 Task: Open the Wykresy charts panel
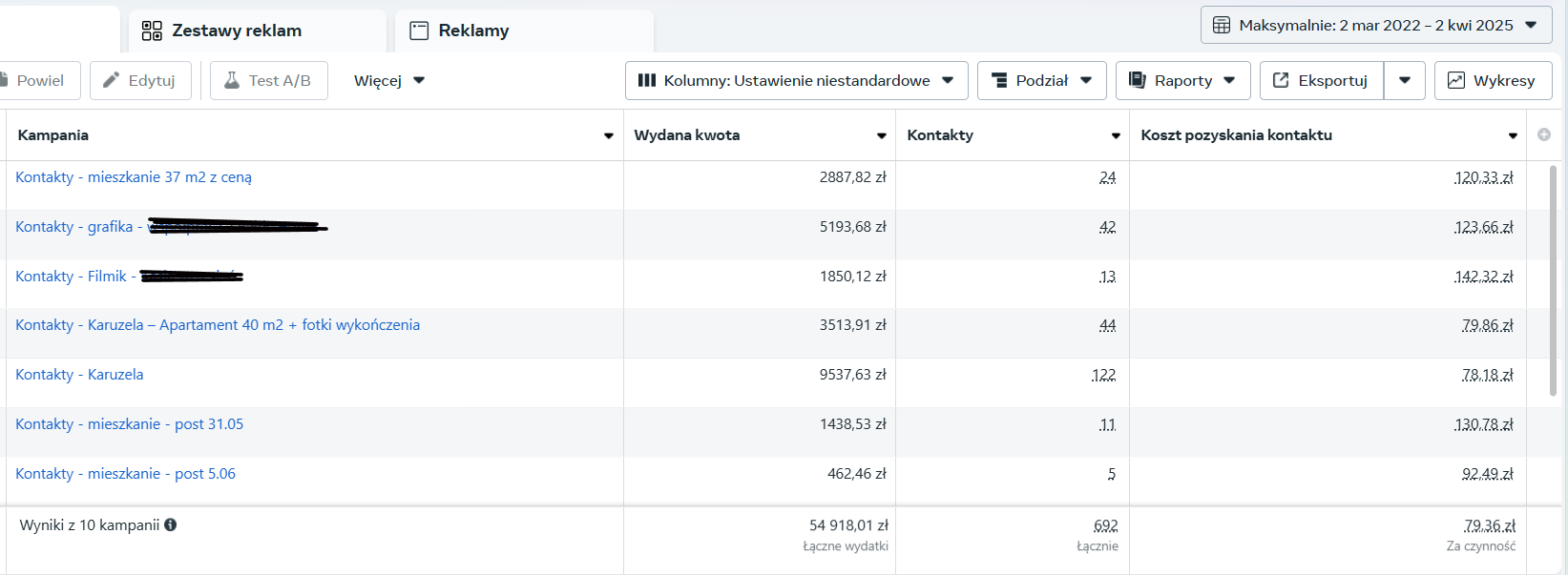click(x=1494, y=81)
